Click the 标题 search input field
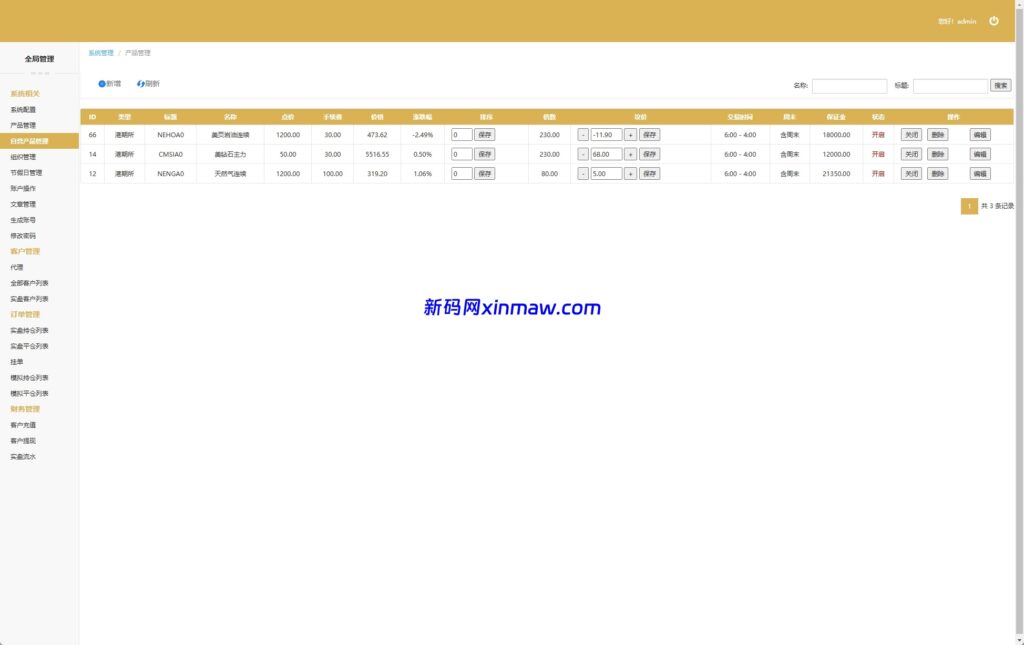This screenshot has height=645, width=1024. (950, 86)
